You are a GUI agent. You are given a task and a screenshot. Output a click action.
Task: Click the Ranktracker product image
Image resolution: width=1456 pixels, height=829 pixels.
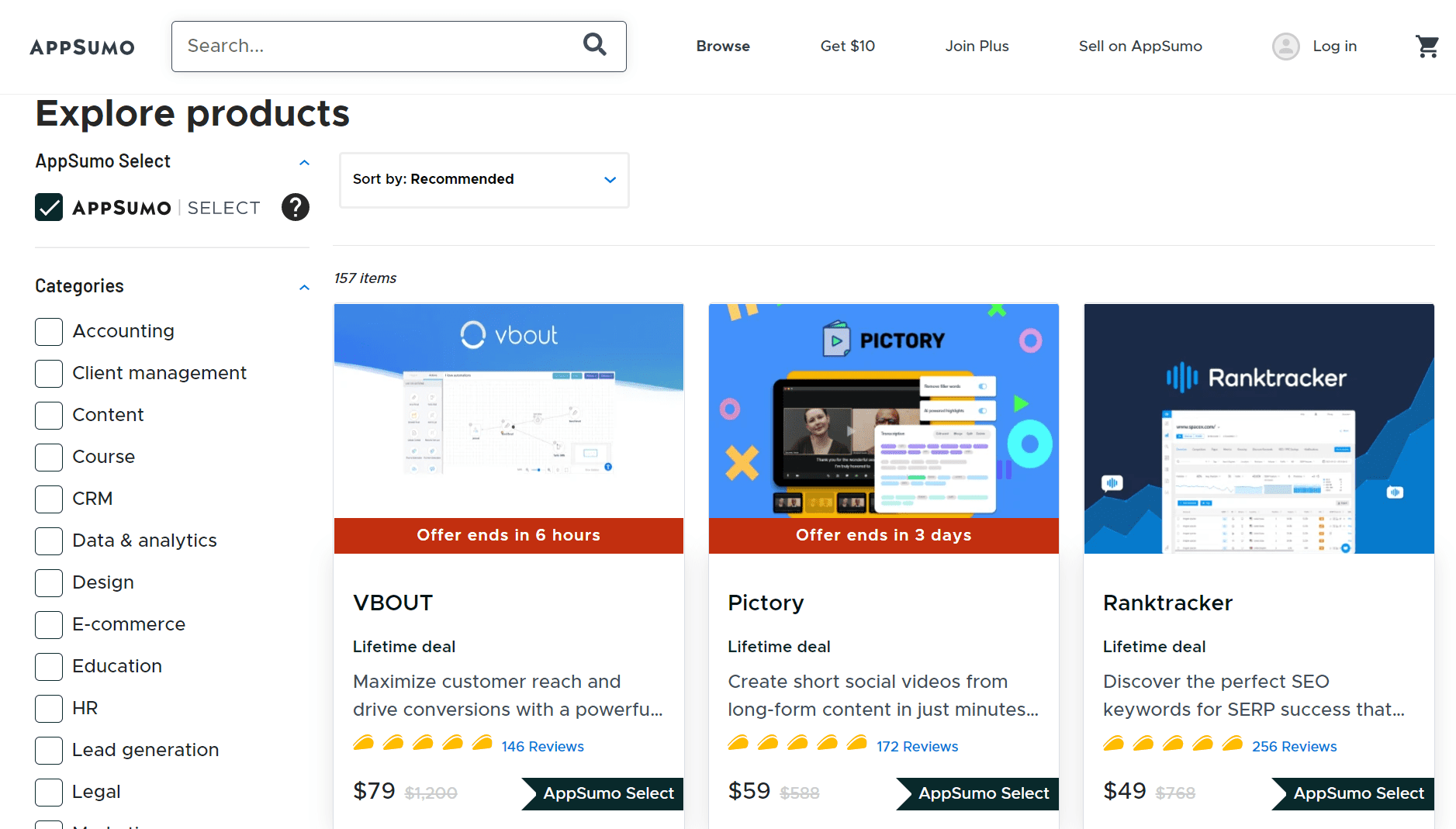point(1259,429)
